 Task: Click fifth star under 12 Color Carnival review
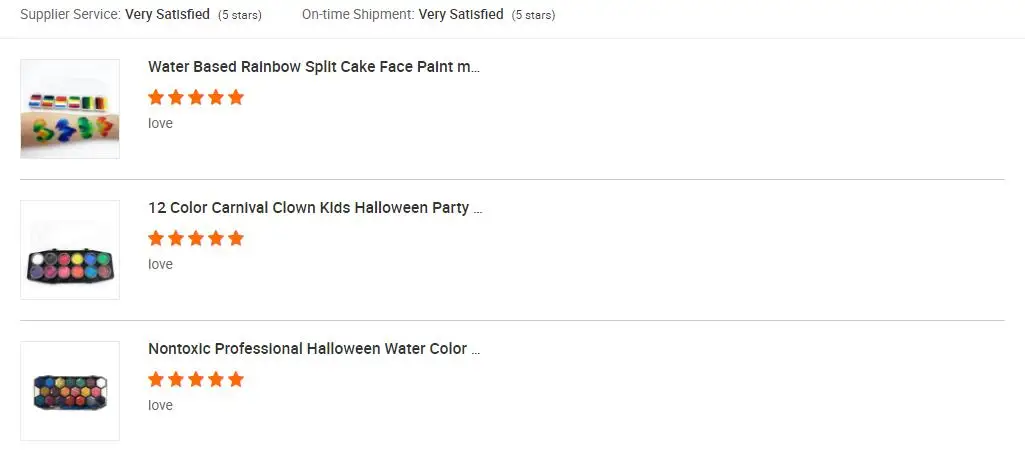(x=235, y=238)
